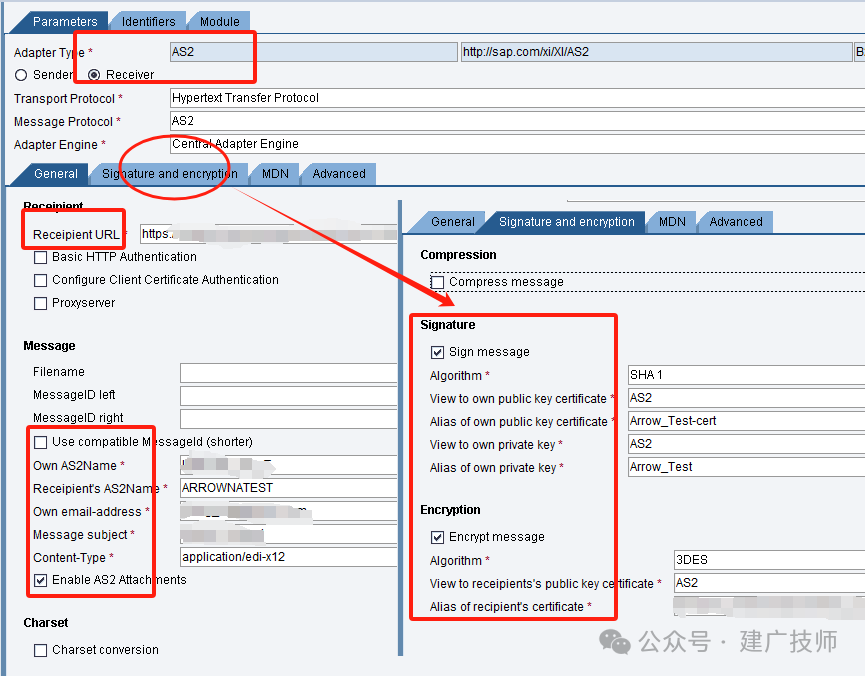Click Content-Type field application/edi-x12
Screen dimensions: 865x676
[x=289, y=557]
